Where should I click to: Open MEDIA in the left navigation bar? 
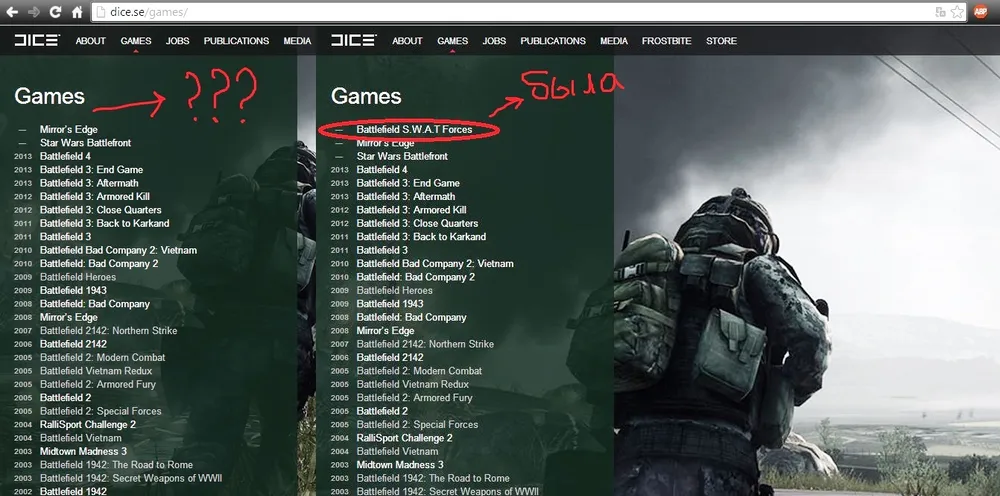[297, 41]
